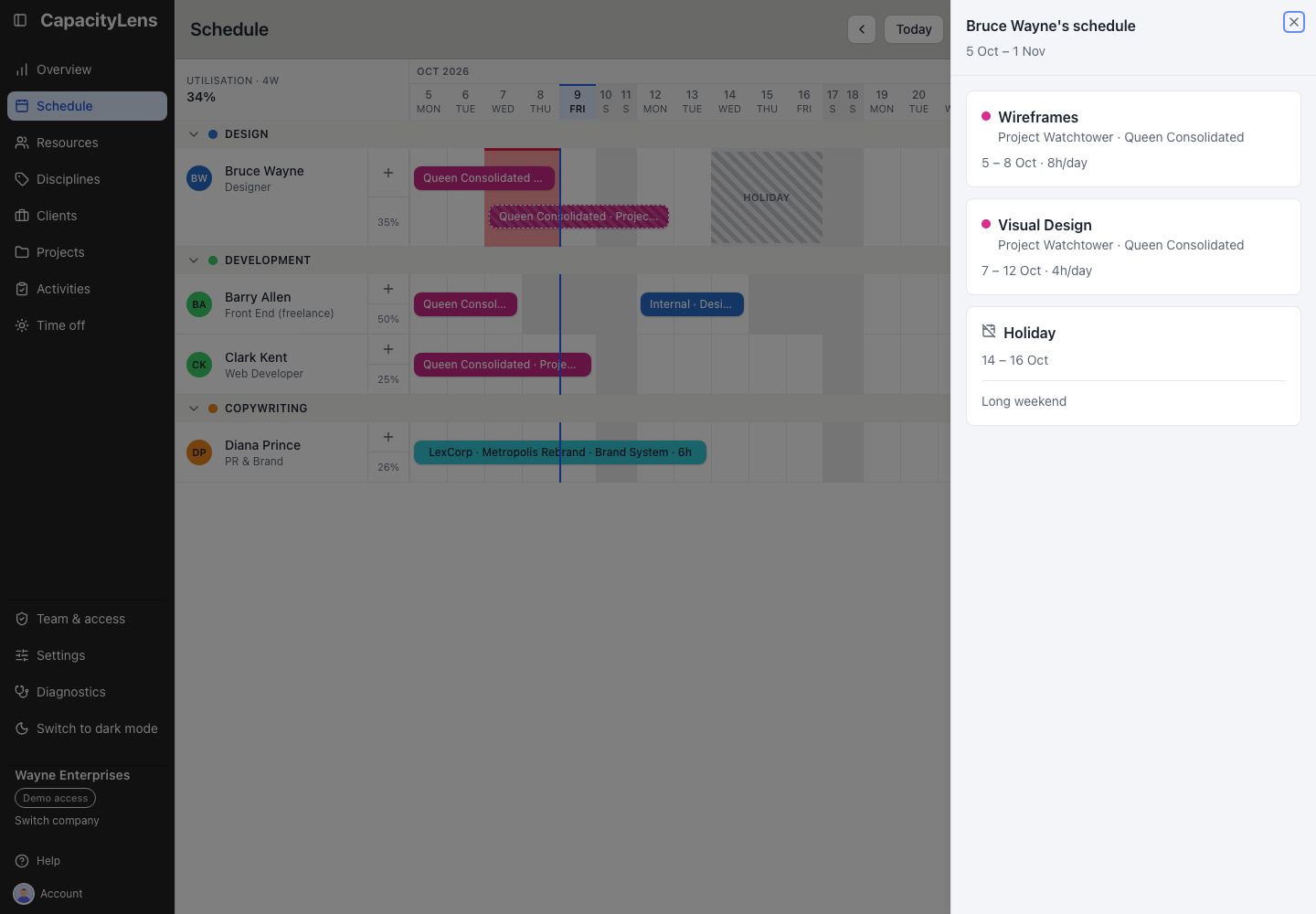This screenshot has width=1316, height=914.
Task: Open Activities clipboard icon
Action: tap(22, 289)
